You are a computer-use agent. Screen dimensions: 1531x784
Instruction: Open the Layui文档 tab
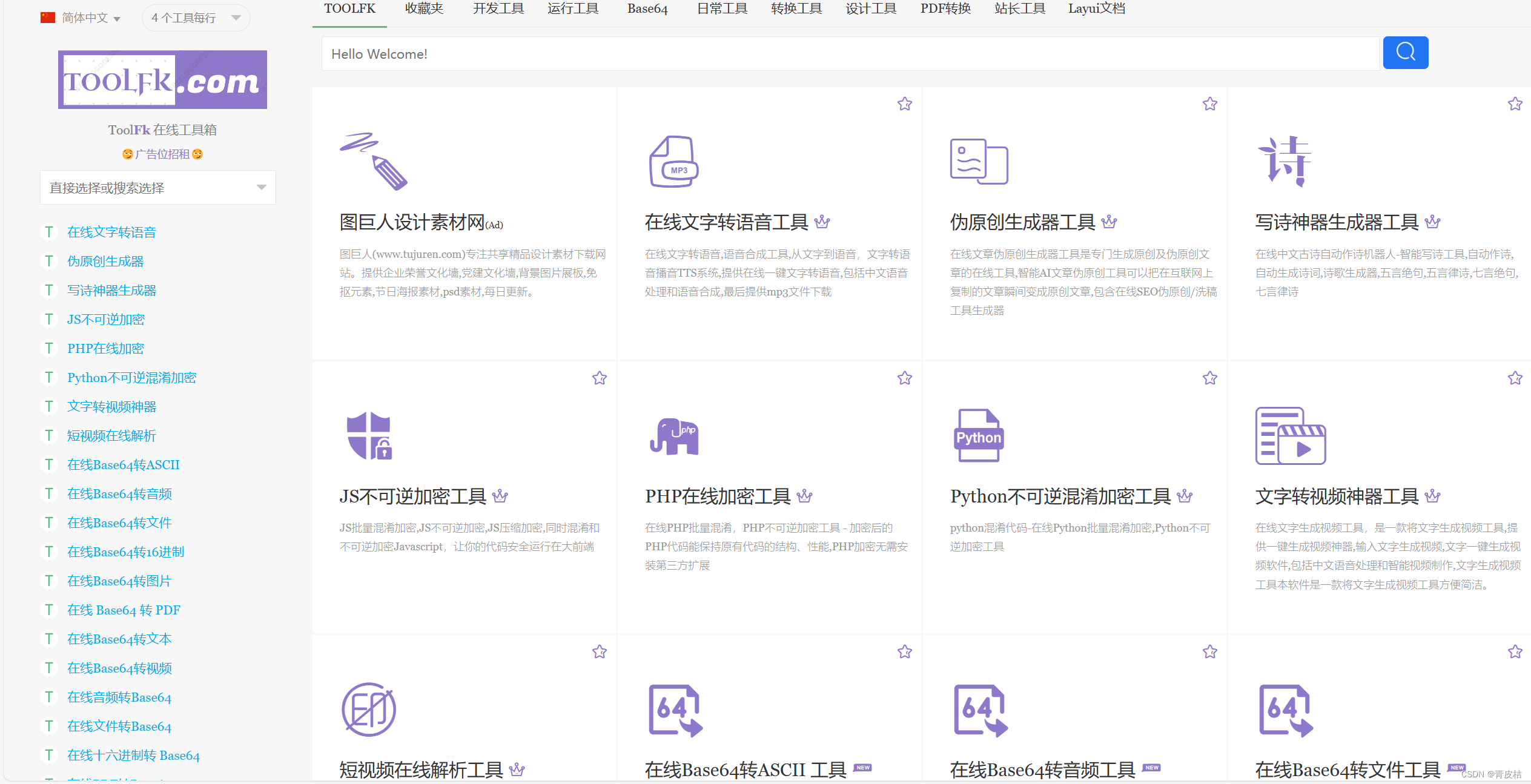coord(1097,9)
